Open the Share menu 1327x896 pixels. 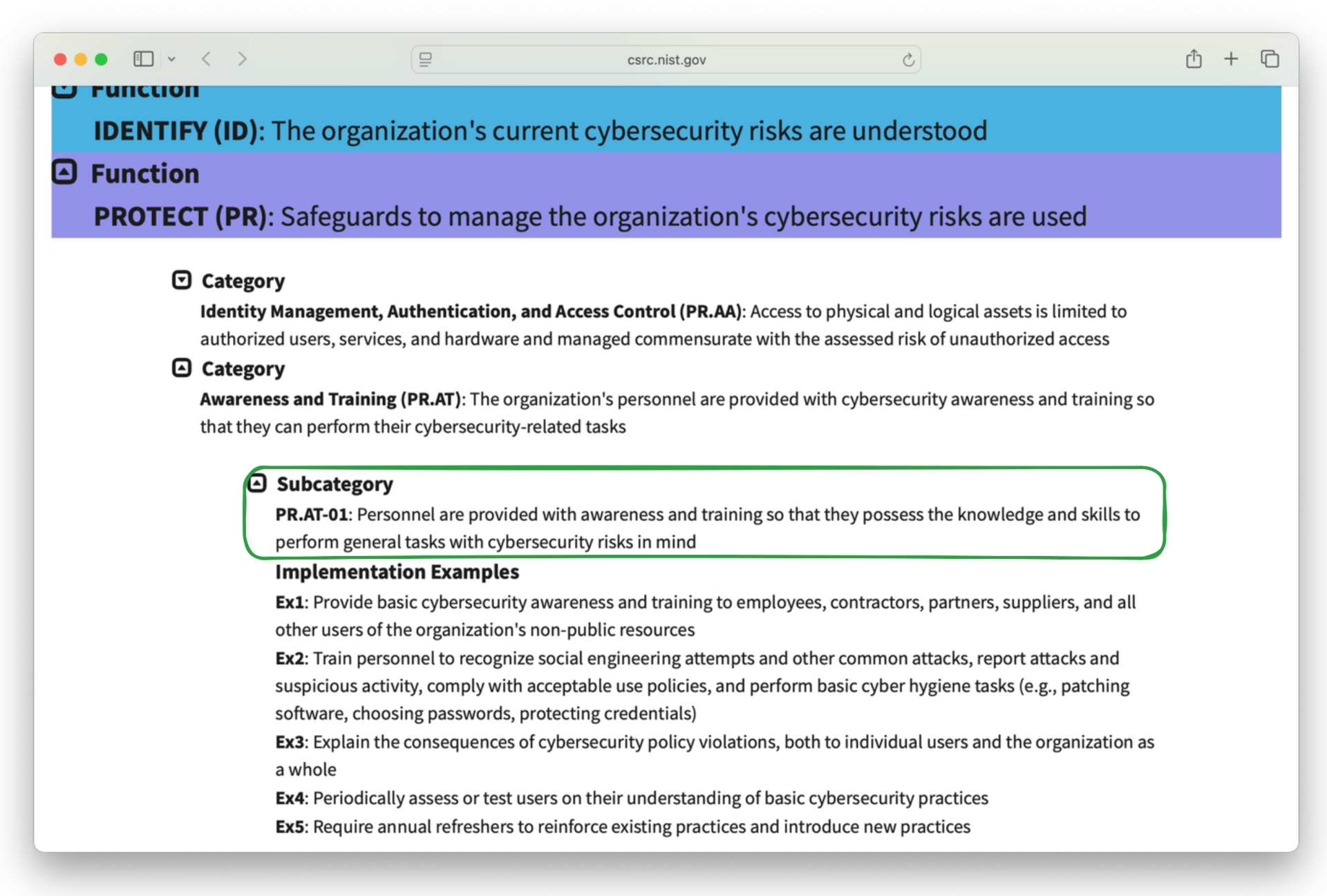(x=1194, y=59)
